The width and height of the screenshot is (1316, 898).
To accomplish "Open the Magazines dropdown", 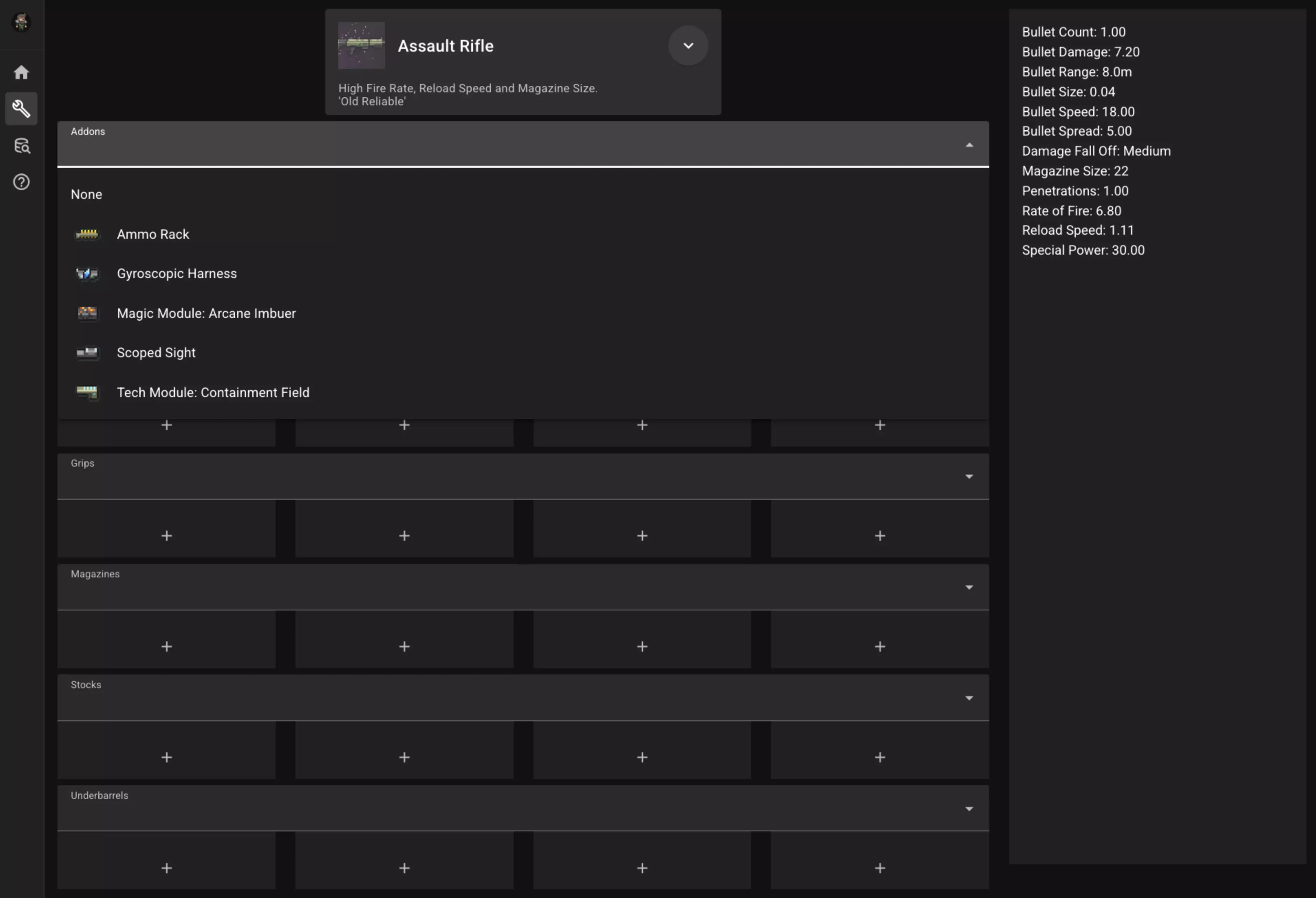I will tap(969, 588).
